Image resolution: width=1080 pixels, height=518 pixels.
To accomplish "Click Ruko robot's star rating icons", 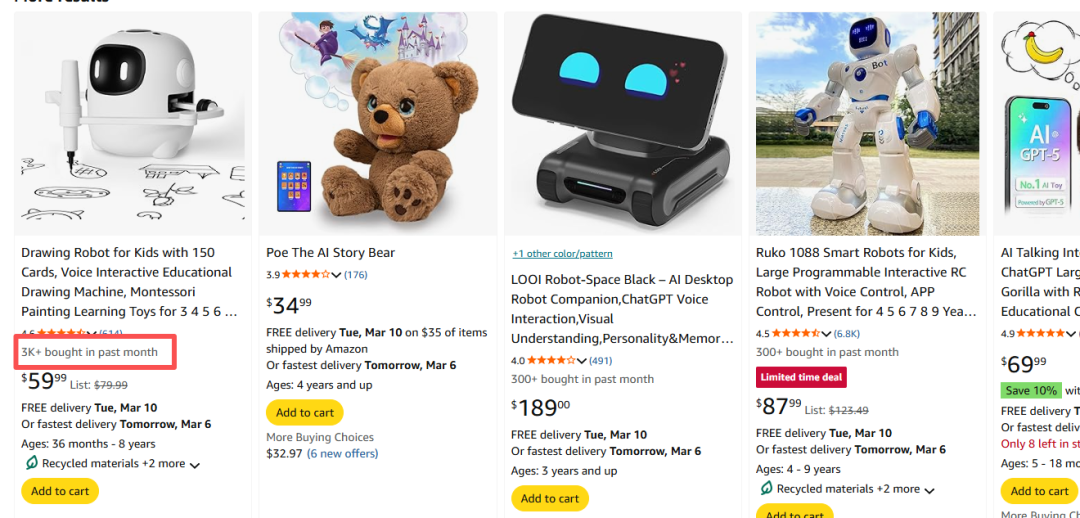I will click(795, 333).
